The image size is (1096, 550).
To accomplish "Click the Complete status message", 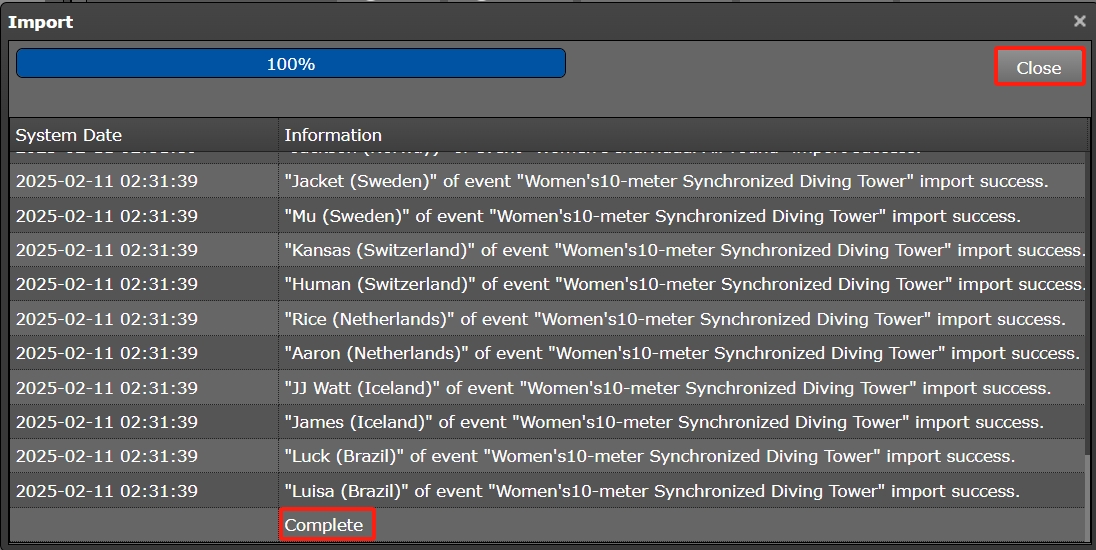I will point(324,525).
